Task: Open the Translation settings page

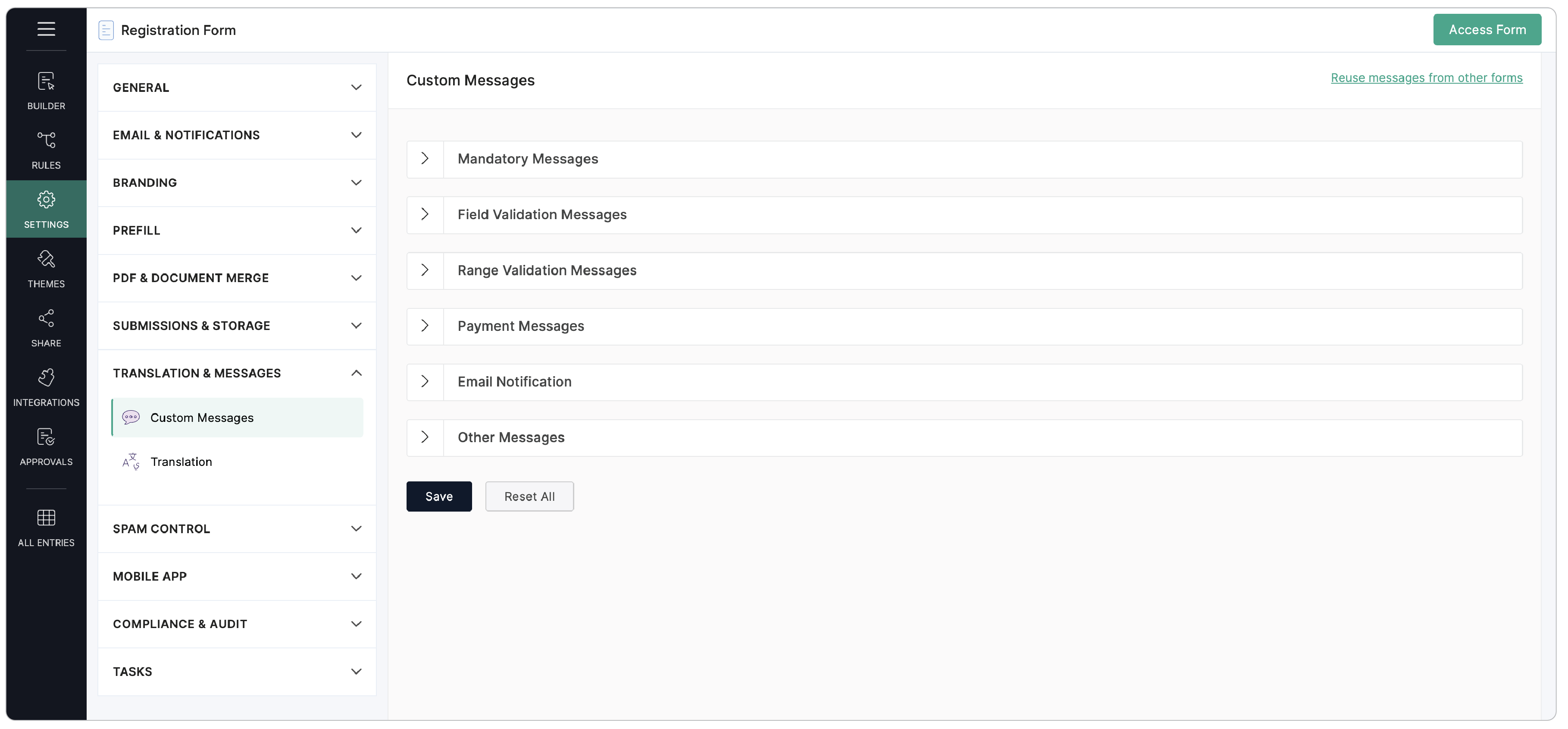Action: [182, 461]
